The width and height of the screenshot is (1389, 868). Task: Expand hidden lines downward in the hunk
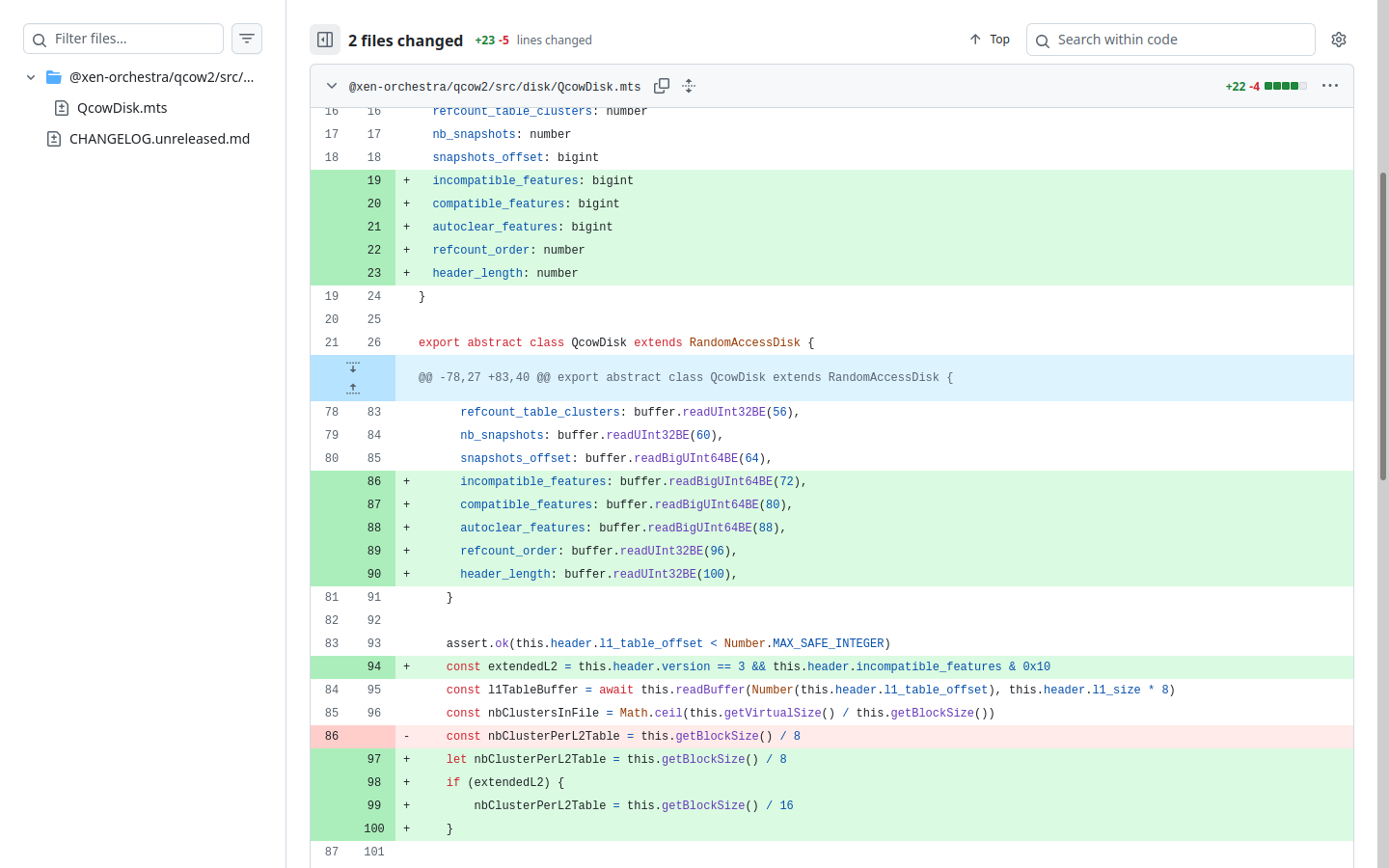353,367
